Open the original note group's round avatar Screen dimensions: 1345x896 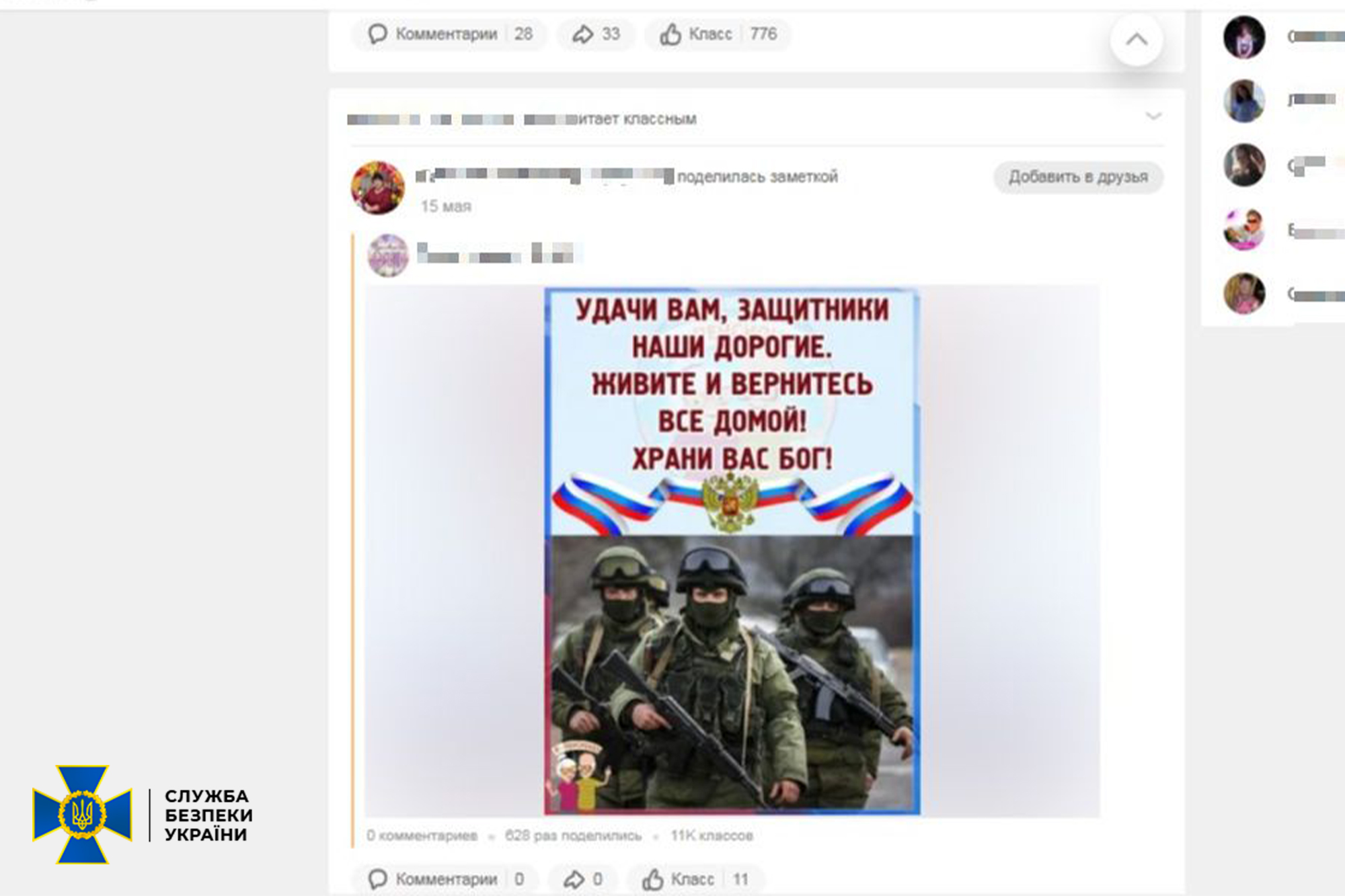click(388, 255)
